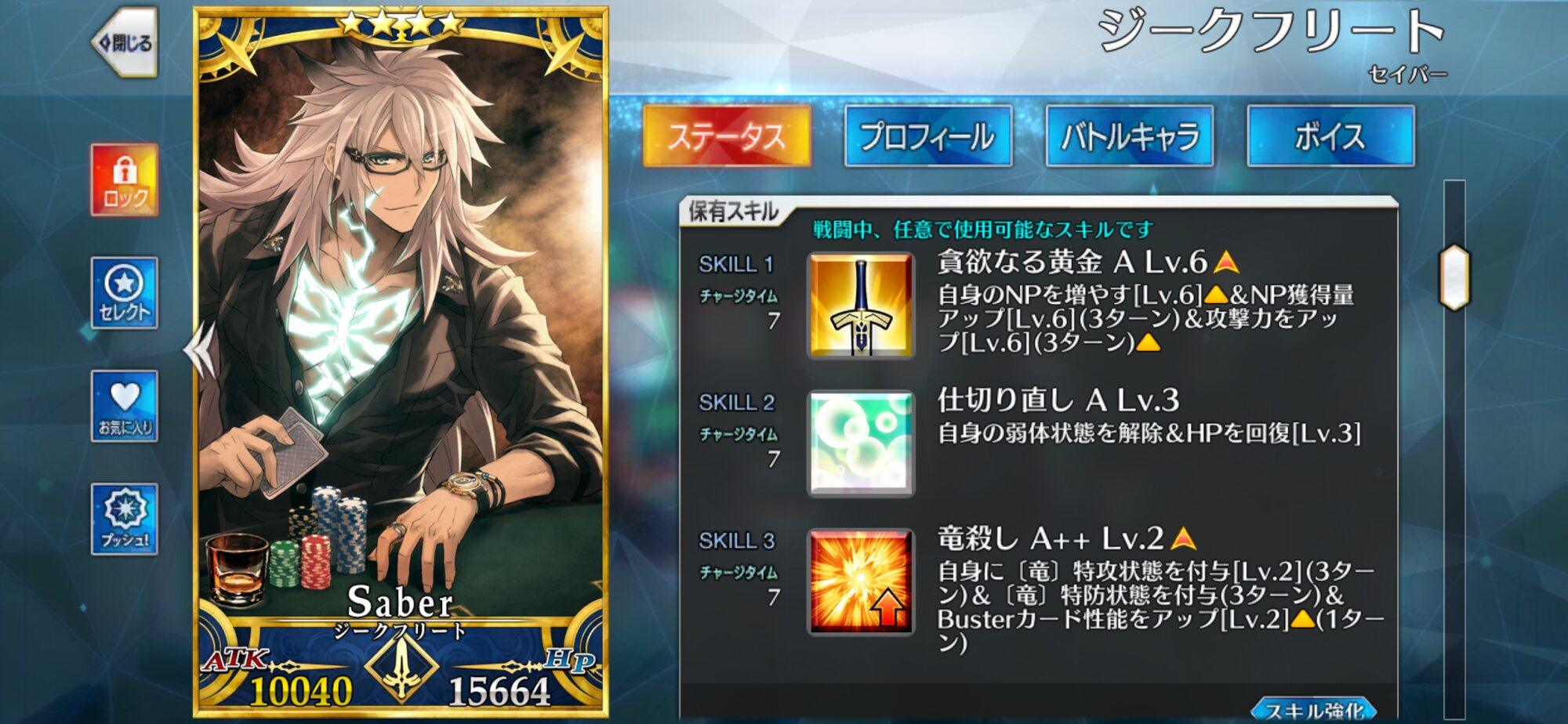Open the ボイス voice tab
1568x724 pixels.
(1331, 136)
